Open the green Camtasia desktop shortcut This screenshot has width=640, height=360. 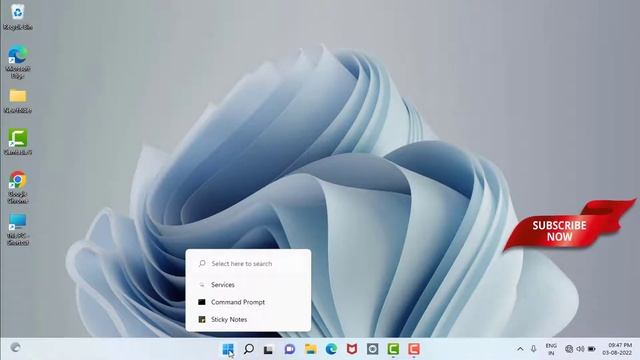coord(18,142)
